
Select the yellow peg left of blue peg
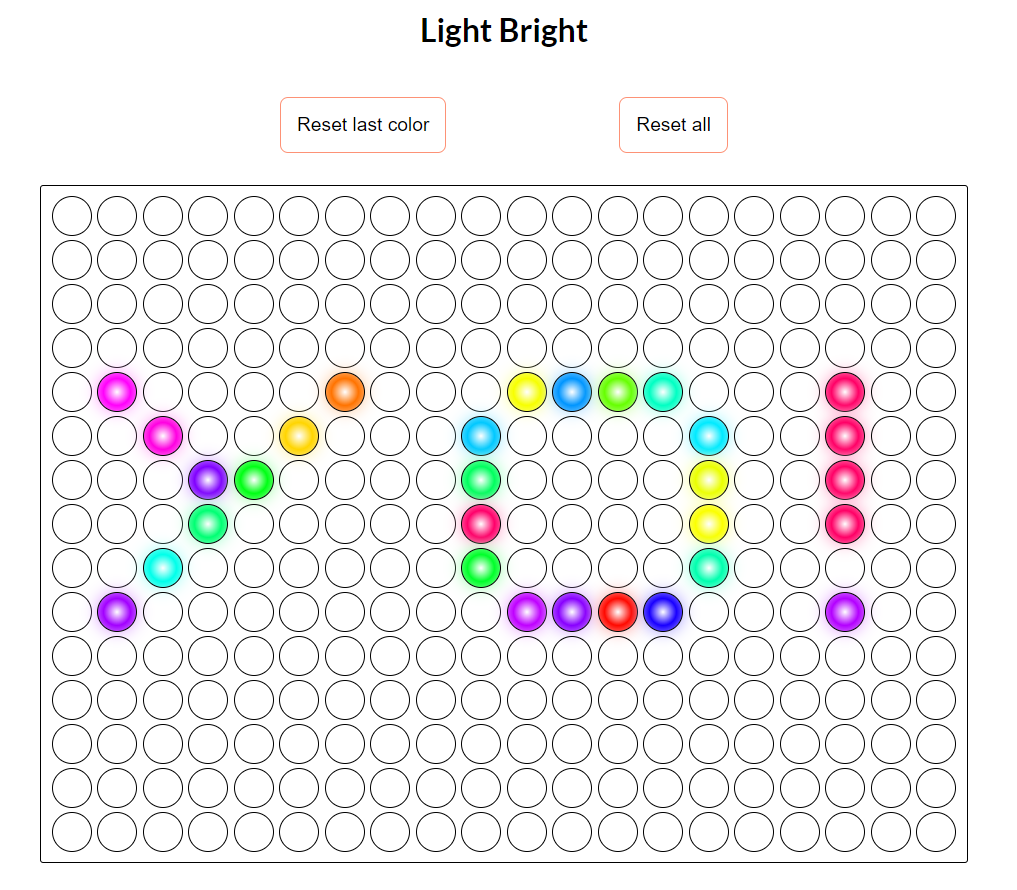tap(527, 392)
